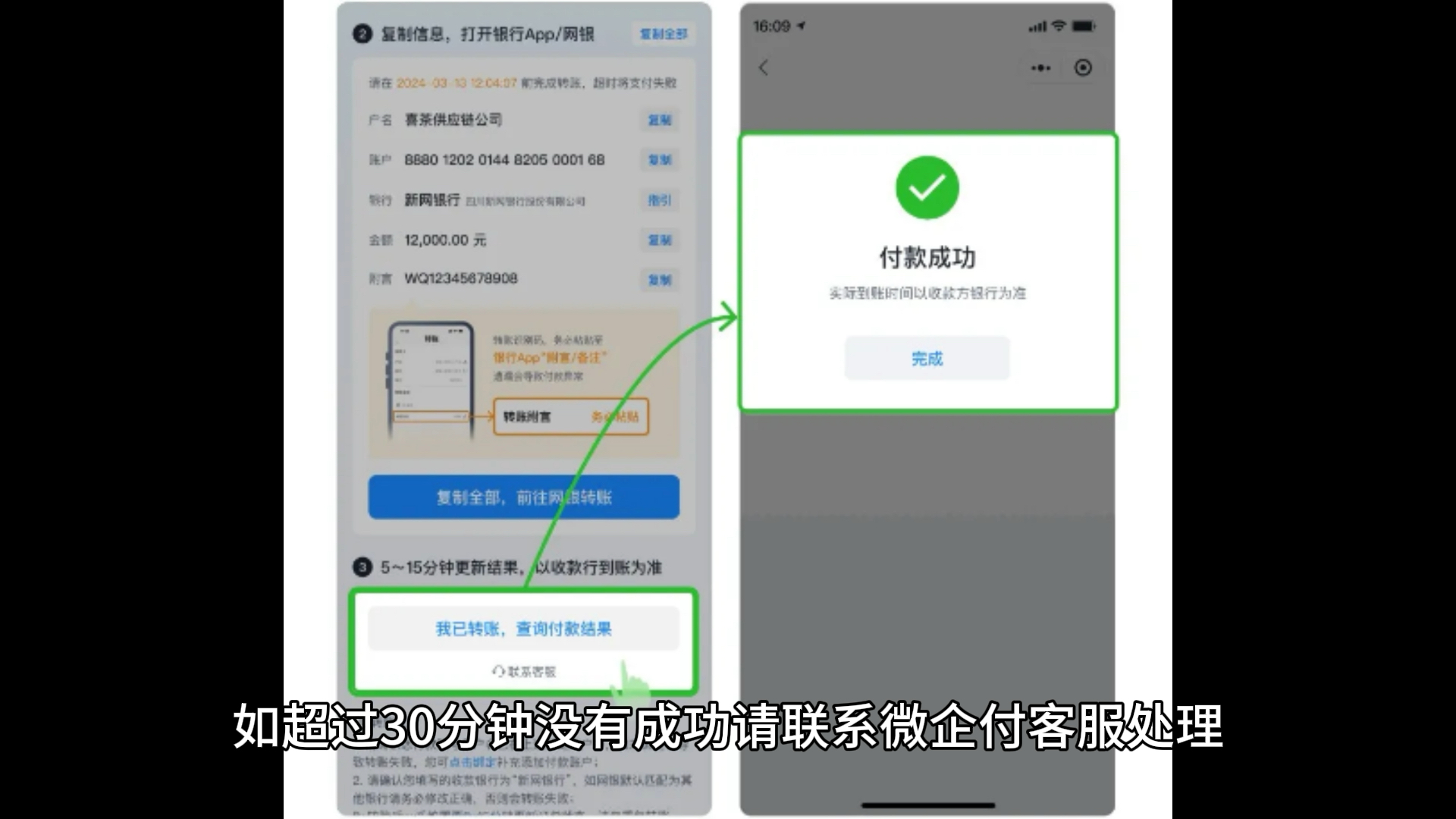
Task: Click the record/camera target icon
Action: [x=1084, y=68]
